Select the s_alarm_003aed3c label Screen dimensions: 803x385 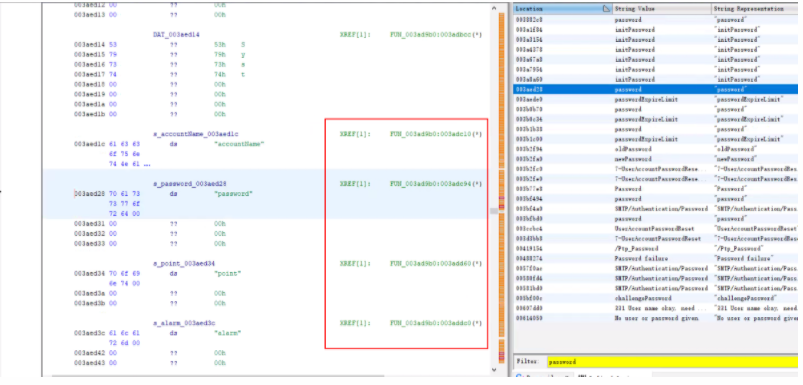[x=184, y=323]
